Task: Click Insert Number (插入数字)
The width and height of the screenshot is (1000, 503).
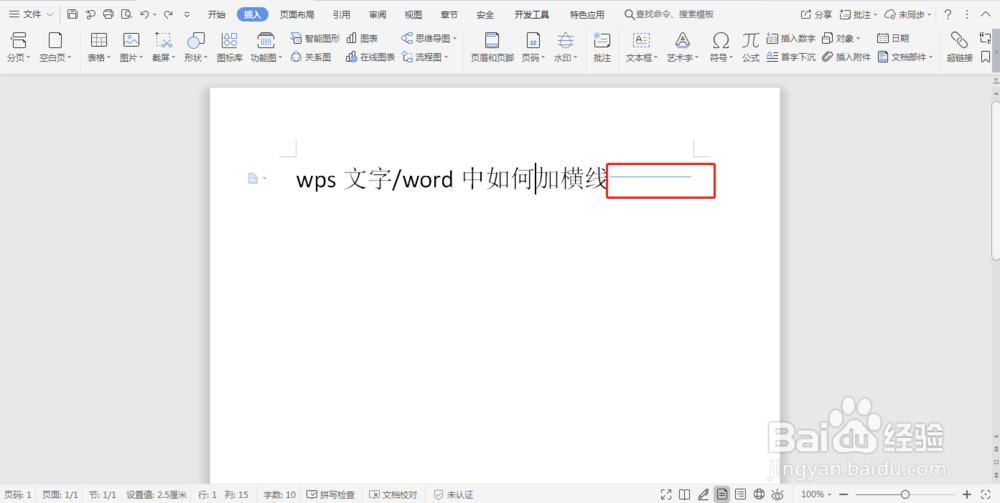Action: point(791,38)
